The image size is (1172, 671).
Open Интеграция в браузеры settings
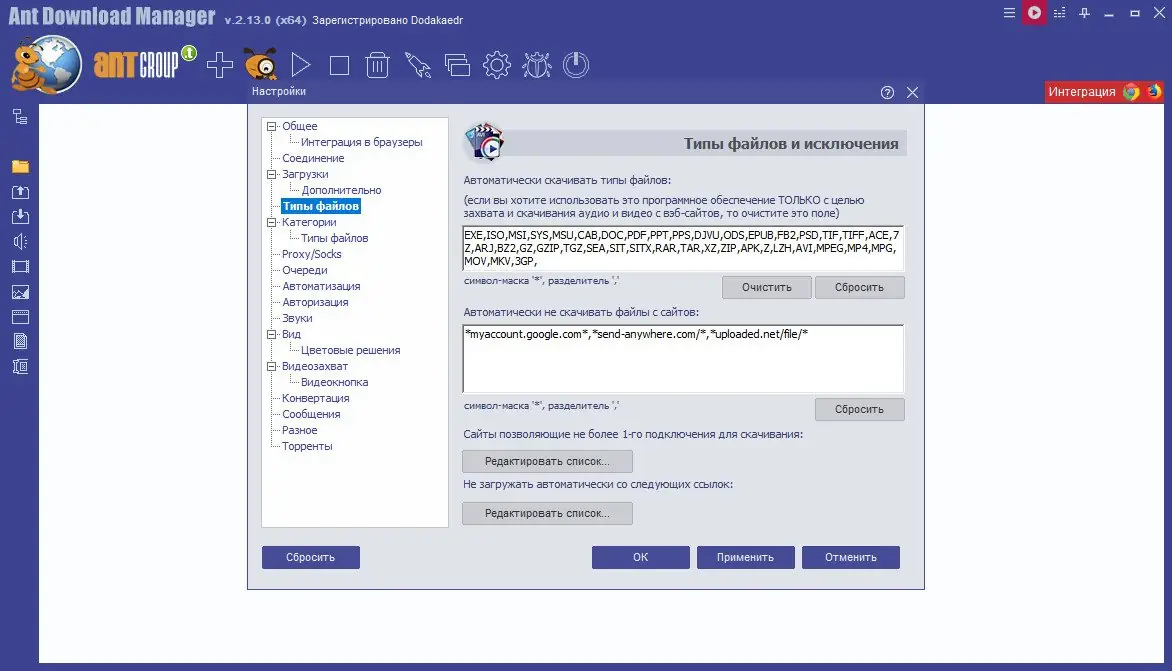(x=361, y=142)
